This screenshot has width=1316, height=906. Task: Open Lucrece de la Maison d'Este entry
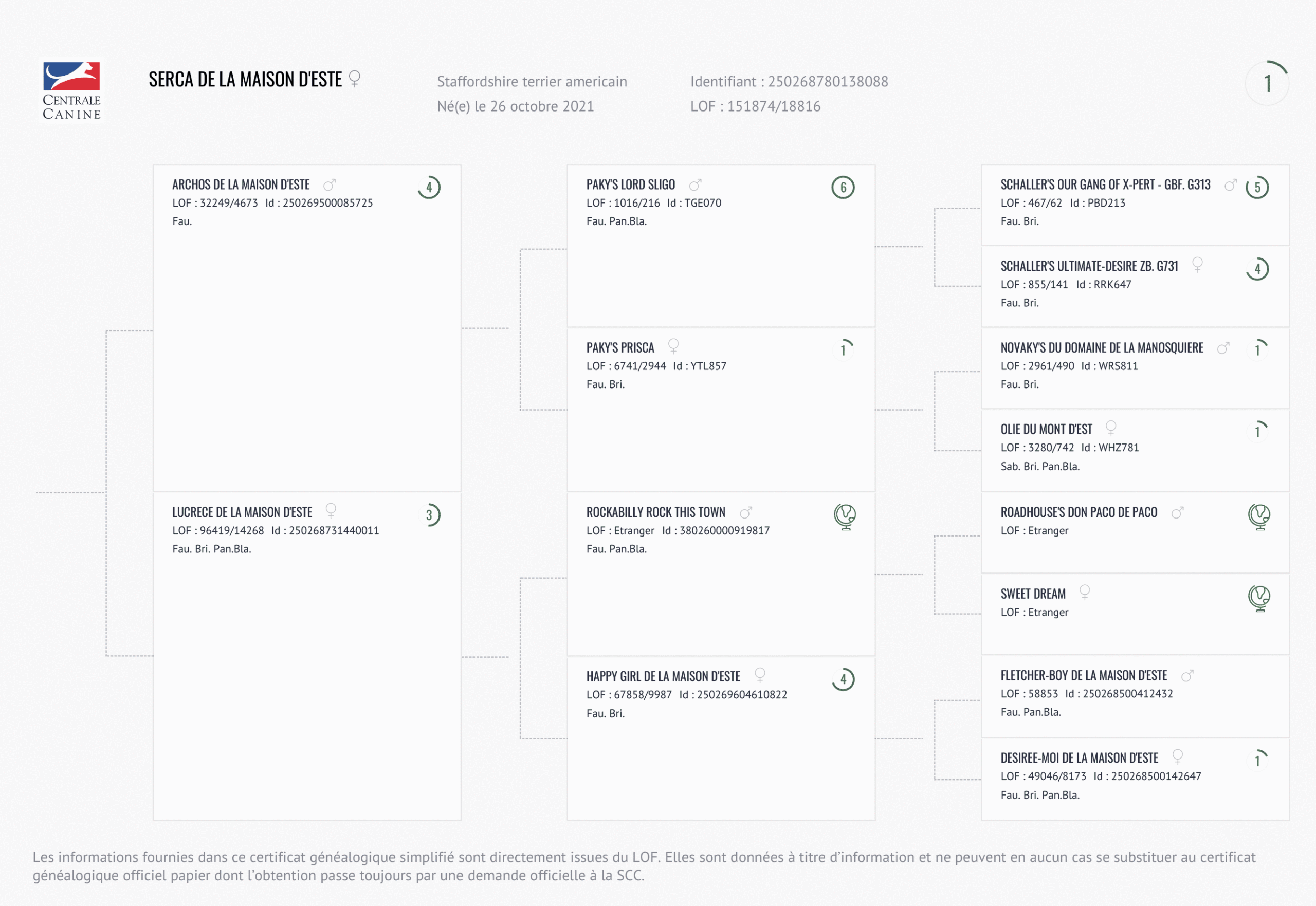tap(242, 512)
